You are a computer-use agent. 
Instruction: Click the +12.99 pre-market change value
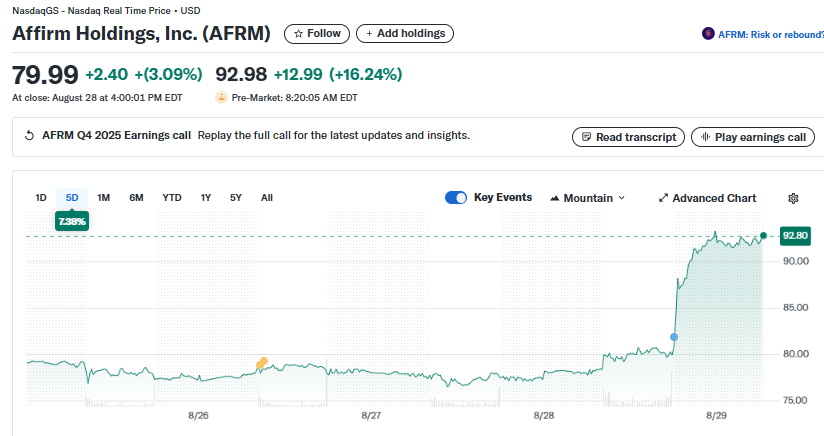298,74
